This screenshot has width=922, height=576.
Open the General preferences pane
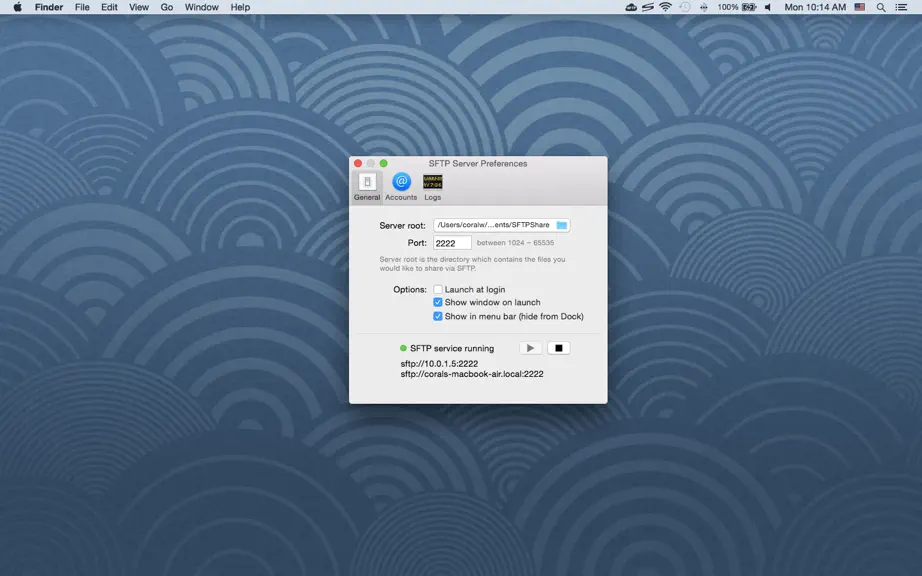point(367,187)
